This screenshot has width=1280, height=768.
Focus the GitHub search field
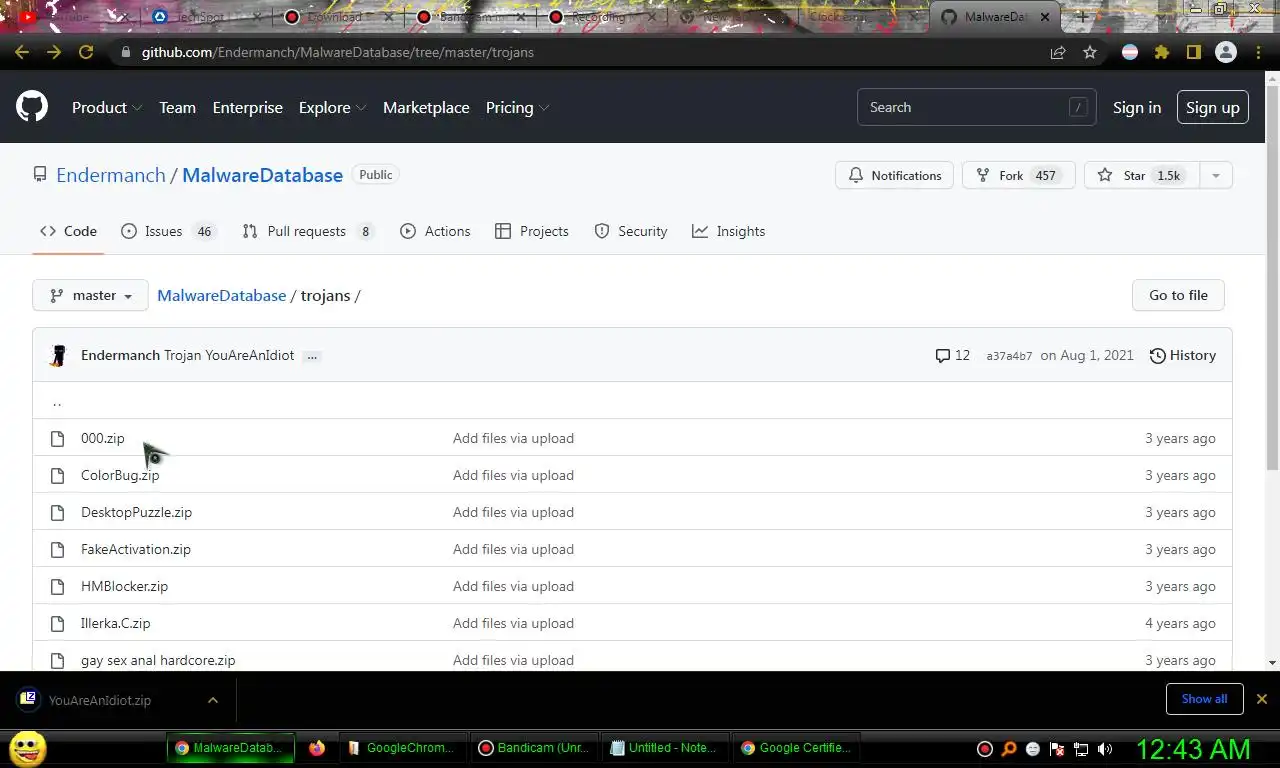click(976, 107)
